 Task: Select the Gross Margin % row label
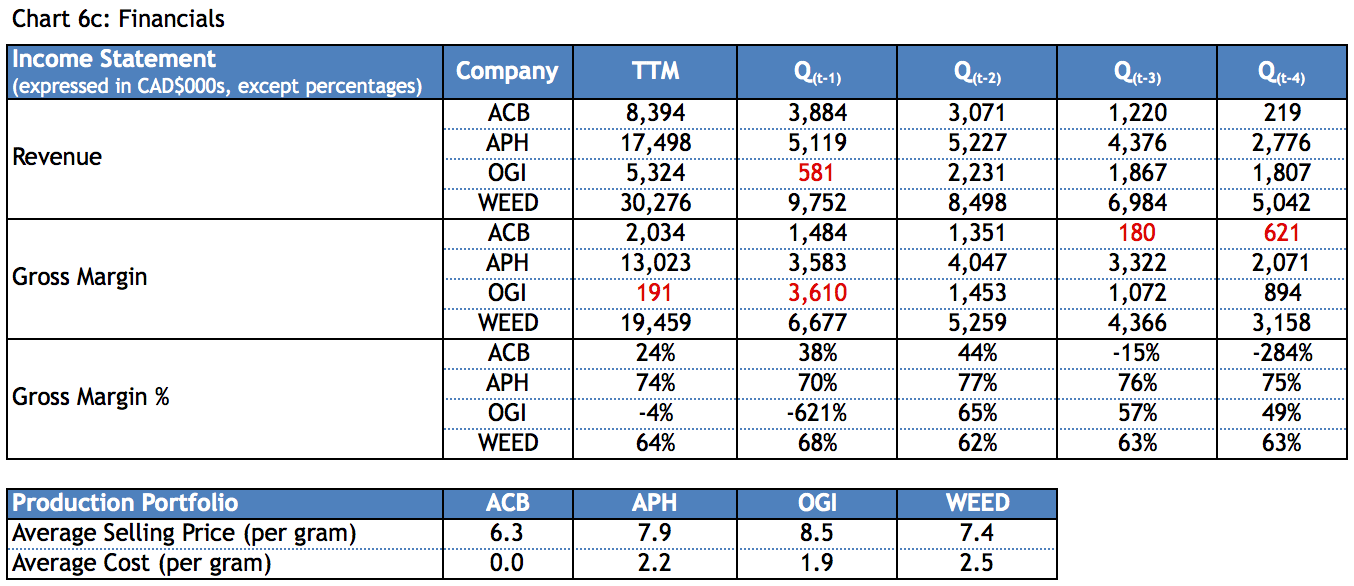[91, 397]
